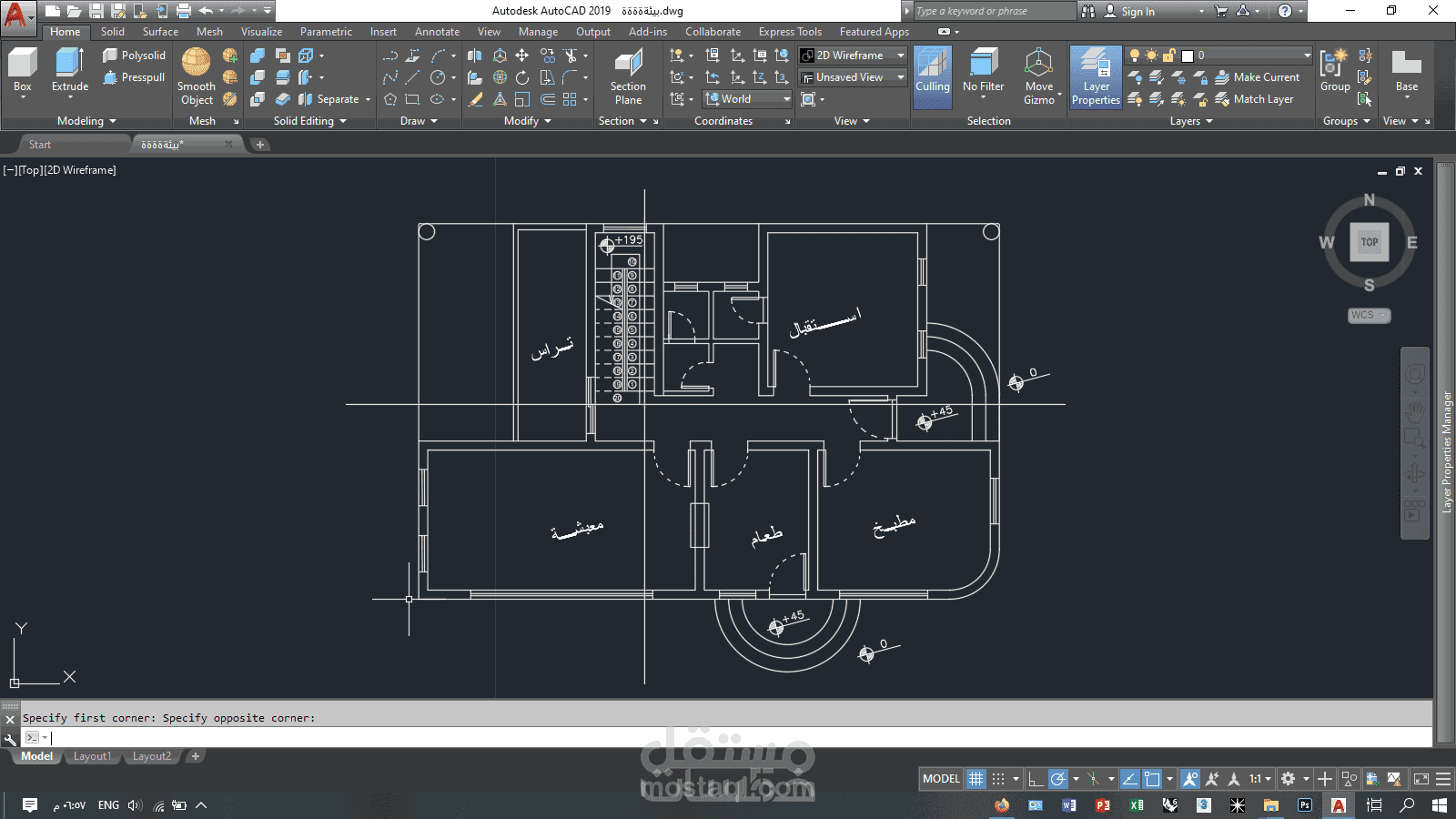Viewport: 1456px width, 819px height.
Task: Toggle ortho mode in status bar
Action: click(1036, 779)
